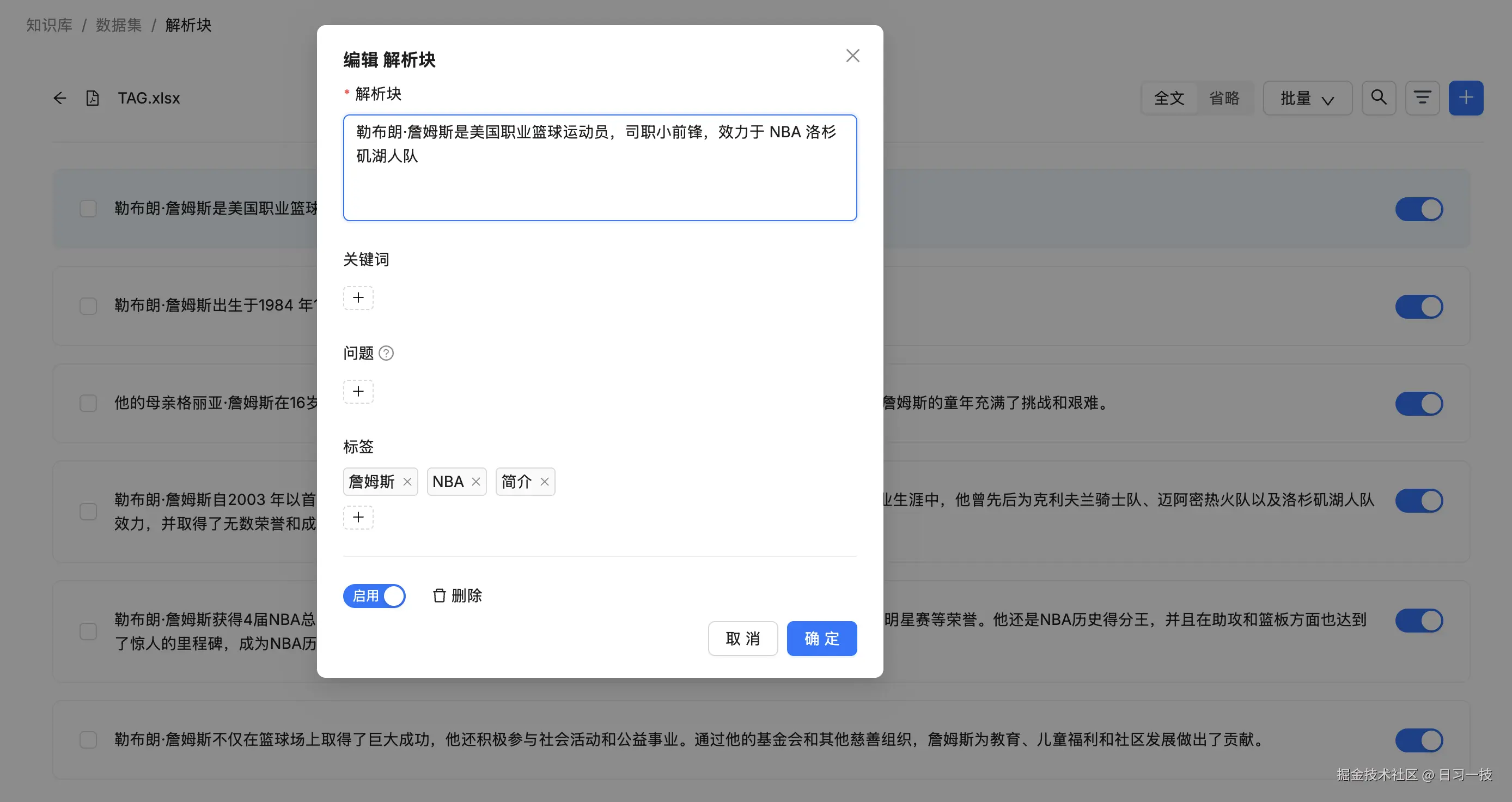Viewport: 1512px width, 802px height.
Task: Toggle switch for 克利夫兰骑士队 row
Action: click(1419, 501)
